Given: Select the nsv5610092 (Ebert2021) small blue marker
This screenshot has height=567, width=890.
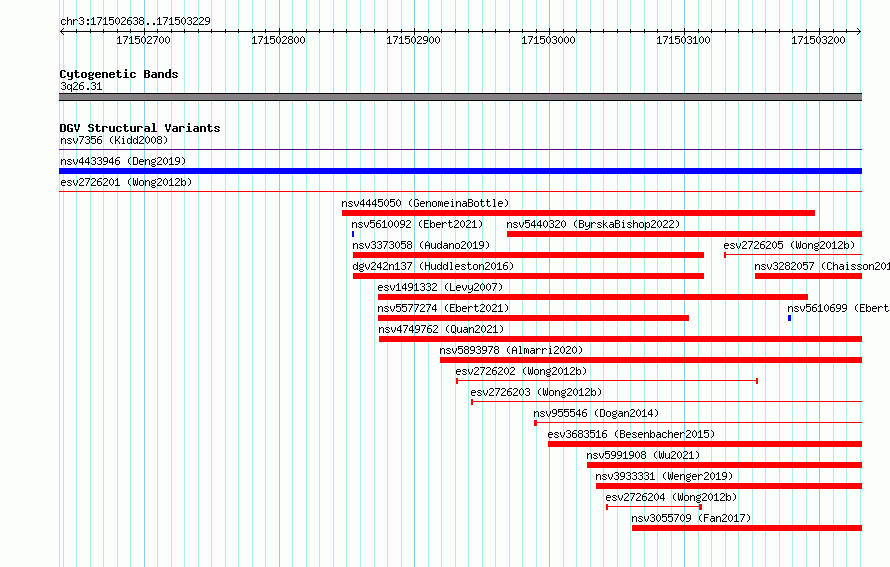Looking at the screenshot, I should [353, 234].
